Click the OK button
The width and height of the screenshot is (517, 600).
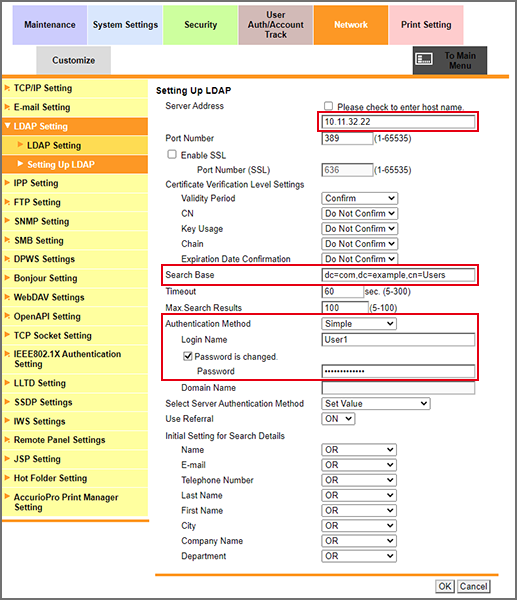click(445, 587)
